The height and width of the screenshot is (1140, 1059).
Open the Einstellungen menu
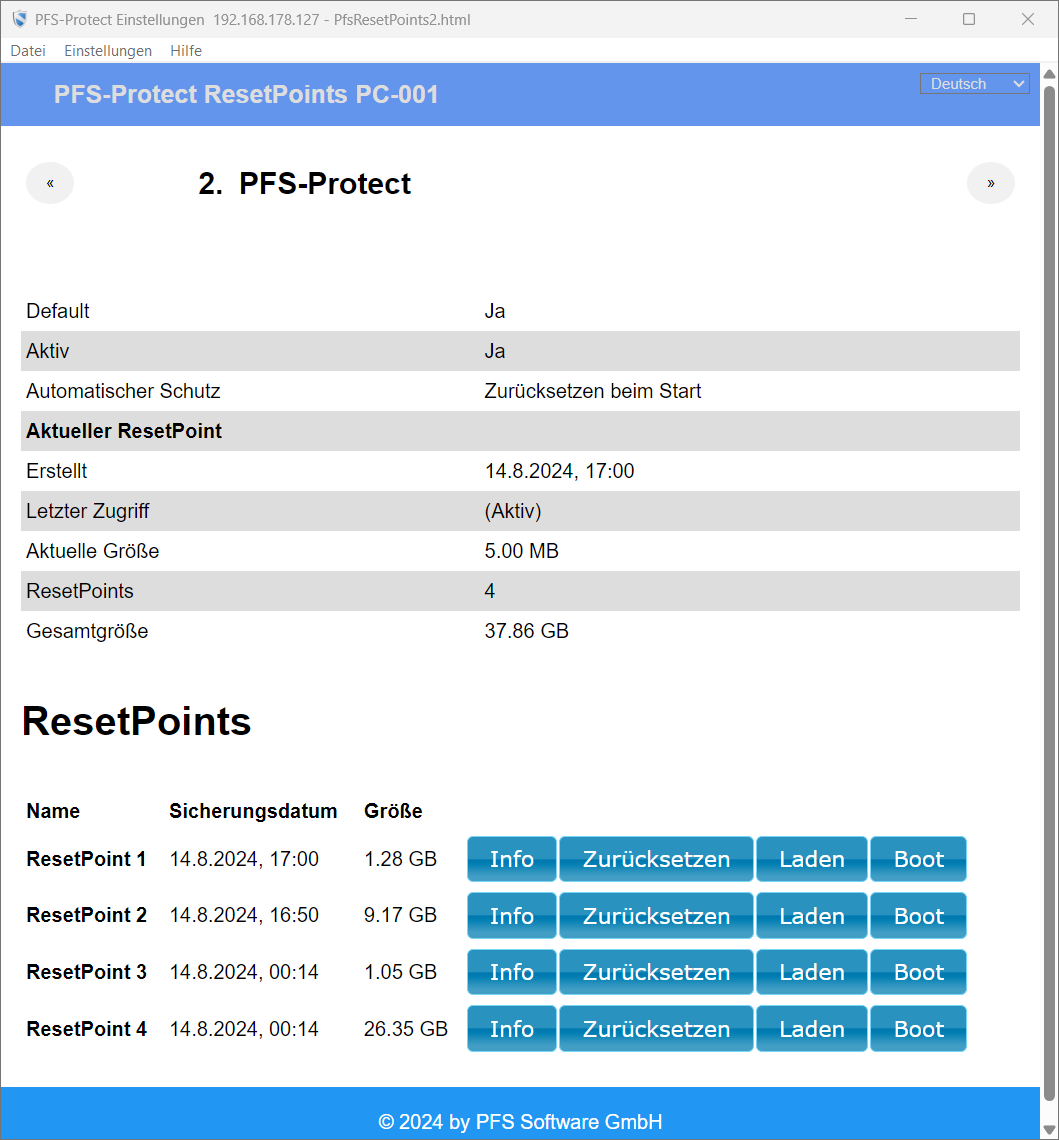click(x=108, y=50)
